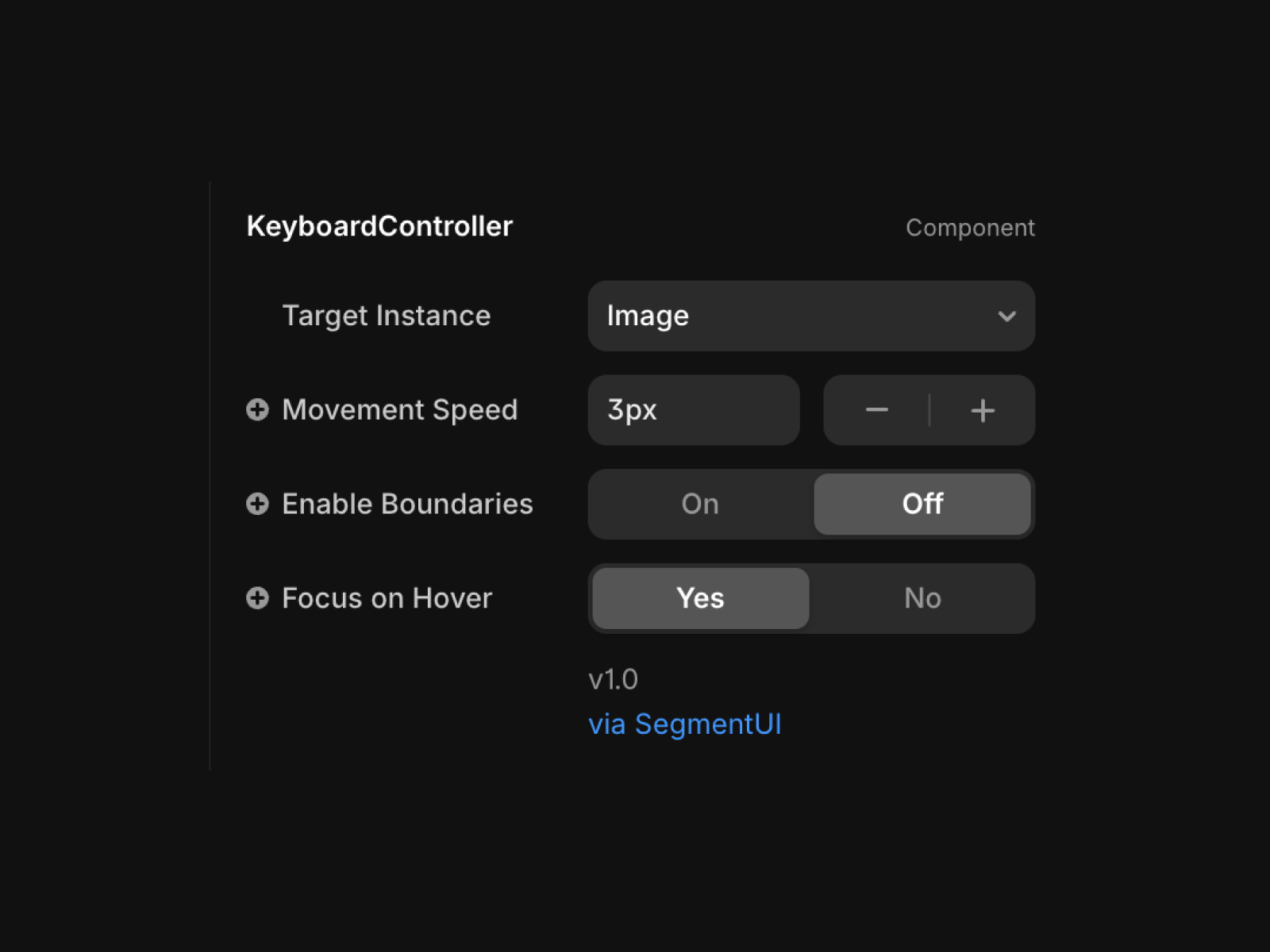Choose No for Focus on Hover
The width and height of the screenshot is (1270, 952).
[922, 598]
